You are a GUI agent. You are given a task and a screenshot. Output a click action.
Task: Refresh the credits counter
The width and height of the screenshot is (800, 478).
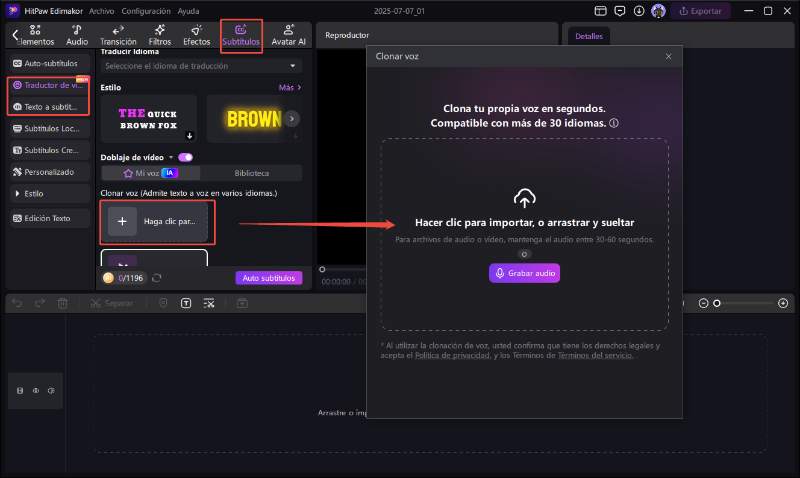point(157,278)
